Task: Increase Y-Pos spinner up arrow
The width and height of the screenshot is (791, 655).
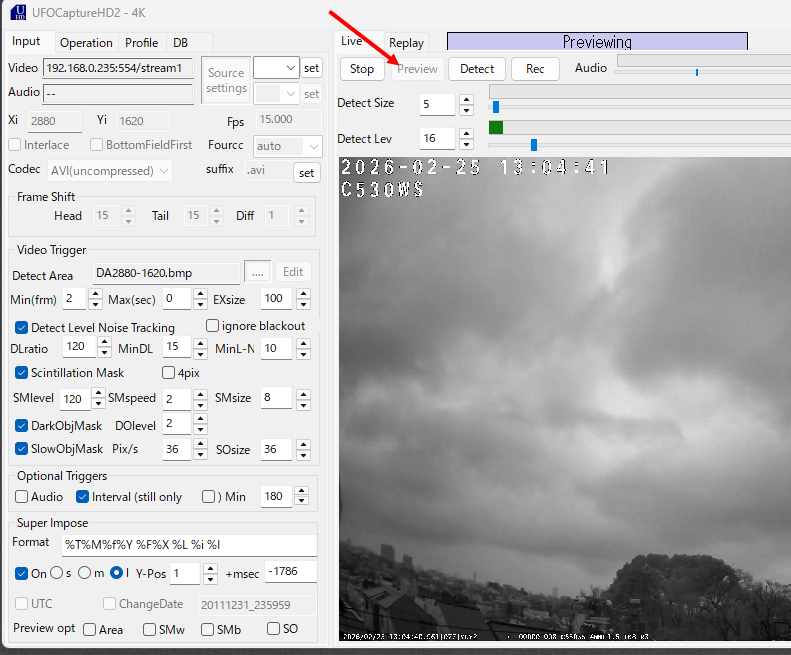Action: tap(210, 568)
